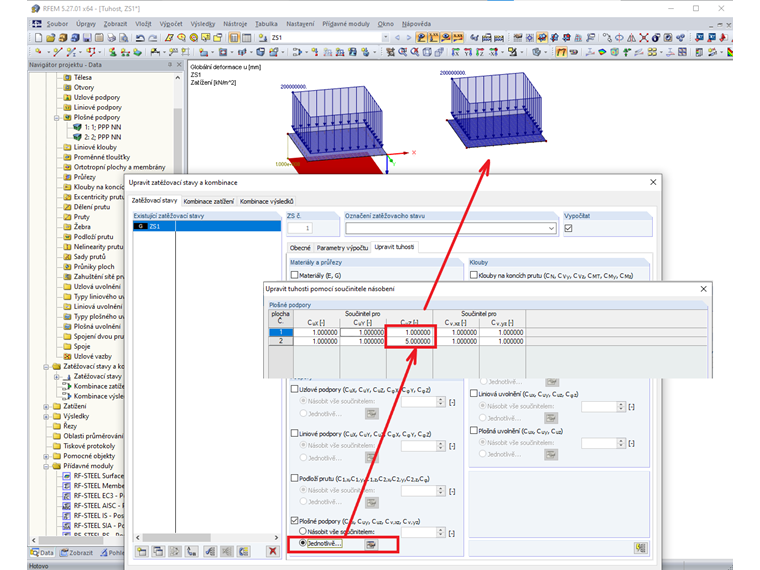This screenshot has height=570, width=760.
Task: Enable the Materiály (E, G) checkbox
Action: click(294, 275)
